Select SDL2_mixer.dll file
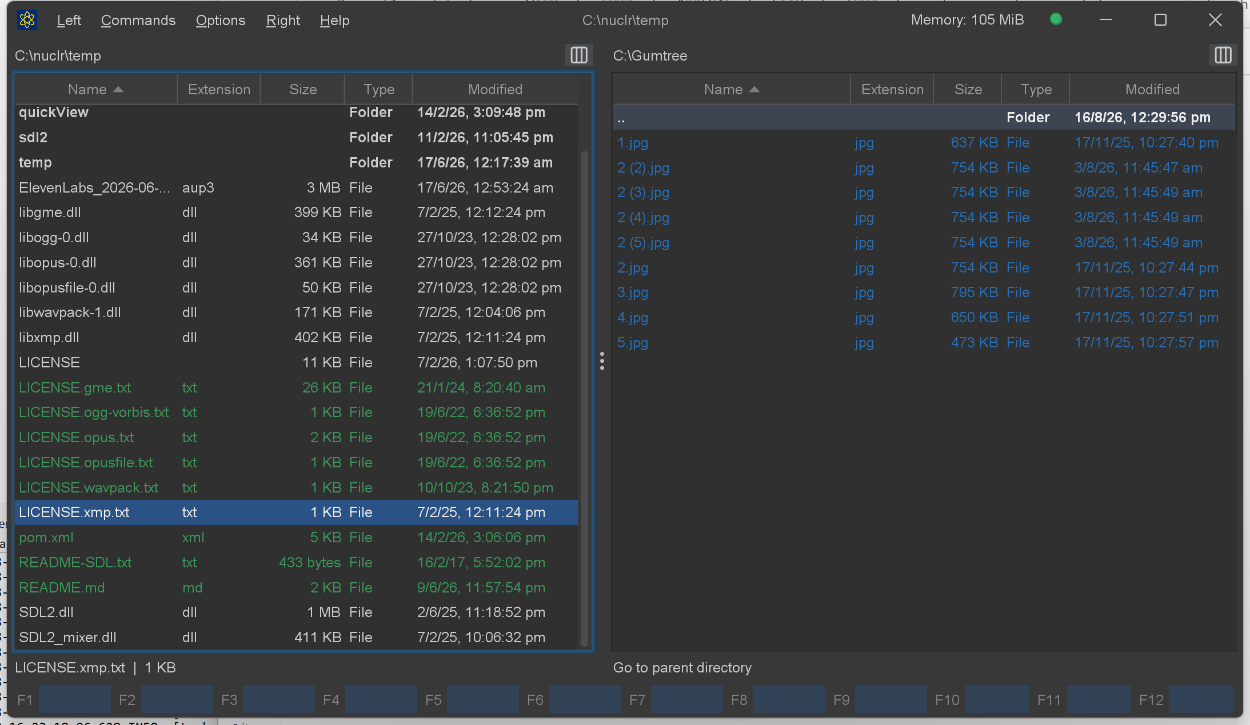Screen dimensions: 1250x725 (x=296, y=637)
